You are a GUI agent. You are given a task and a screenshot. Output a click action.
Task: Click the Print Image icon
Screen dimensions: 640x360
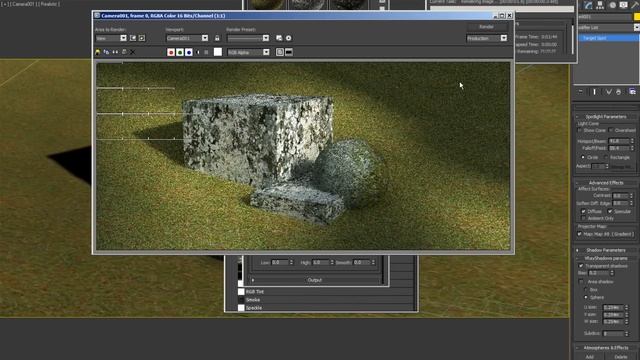(124, 52)
